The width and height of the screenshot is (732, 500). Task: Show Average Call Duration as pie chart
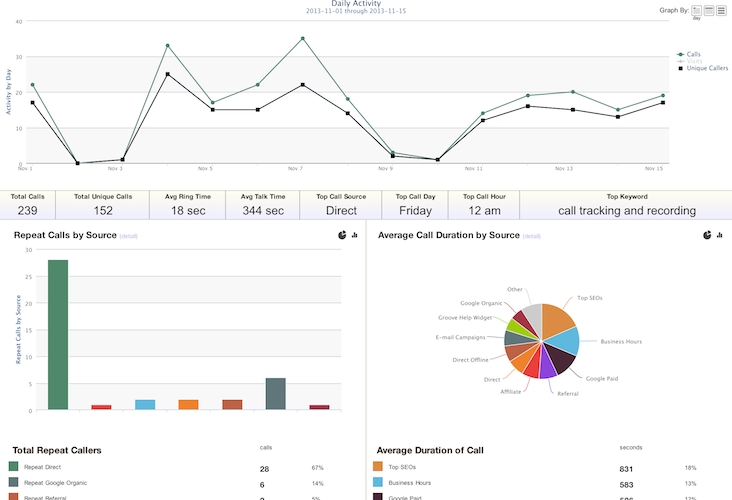coord(707,235)
